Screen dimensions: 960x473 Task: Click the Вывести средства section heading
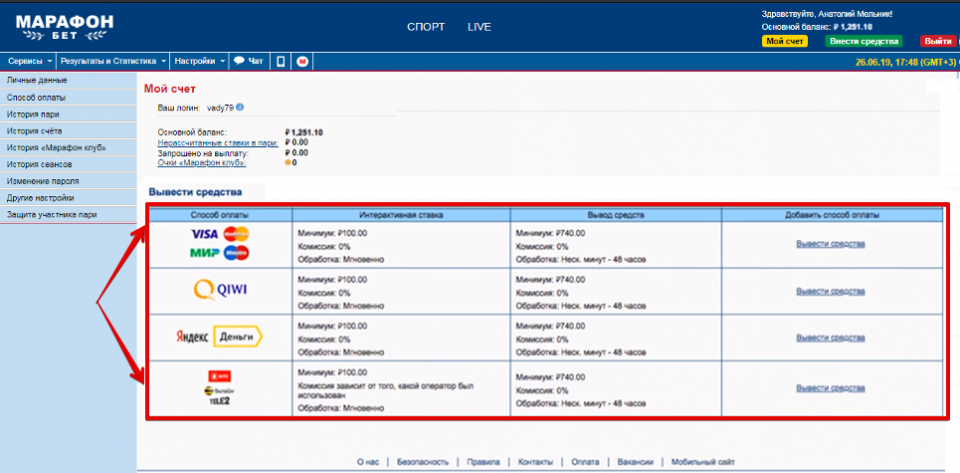point(195,192)
